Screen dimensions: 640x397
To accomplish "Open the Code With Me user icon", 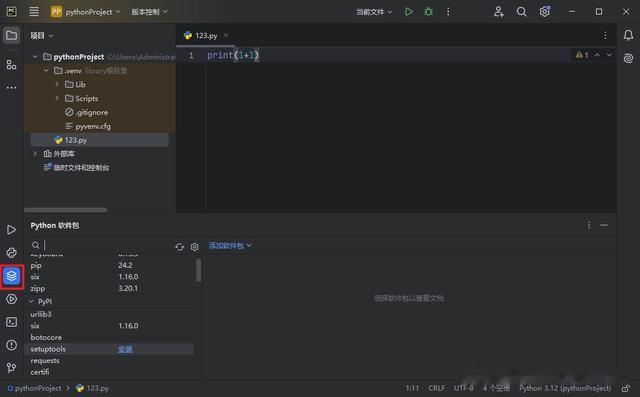I will click(x=498, y=11).
